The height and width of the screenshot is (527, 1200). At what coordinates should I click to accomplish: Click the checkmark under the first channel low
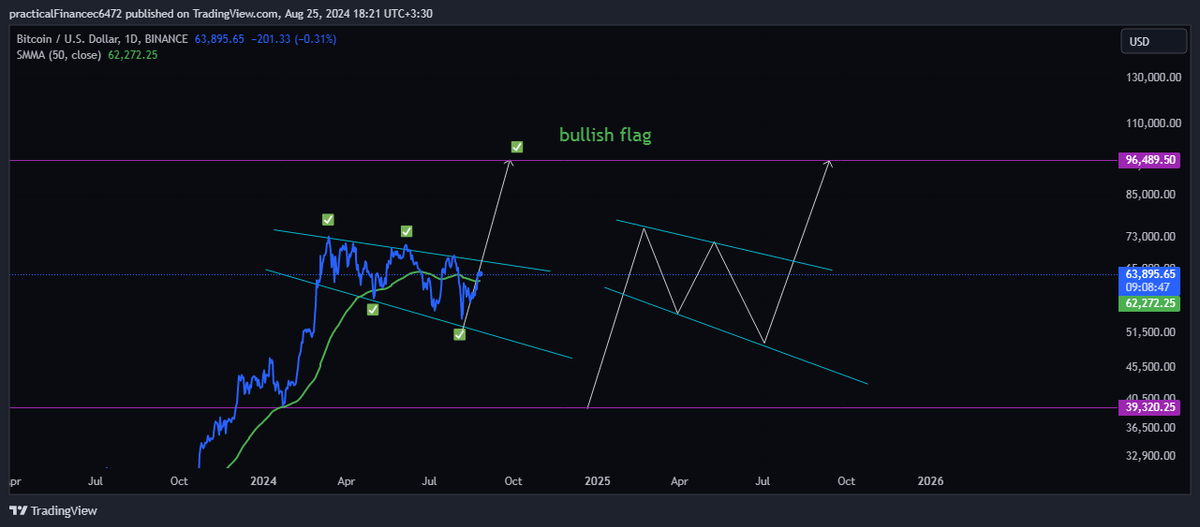(x=372, y=310)
